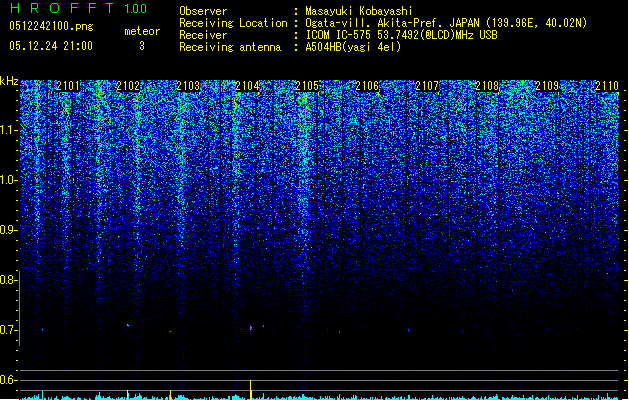
Task: Click the Observer field label
Action: point(203,11)
